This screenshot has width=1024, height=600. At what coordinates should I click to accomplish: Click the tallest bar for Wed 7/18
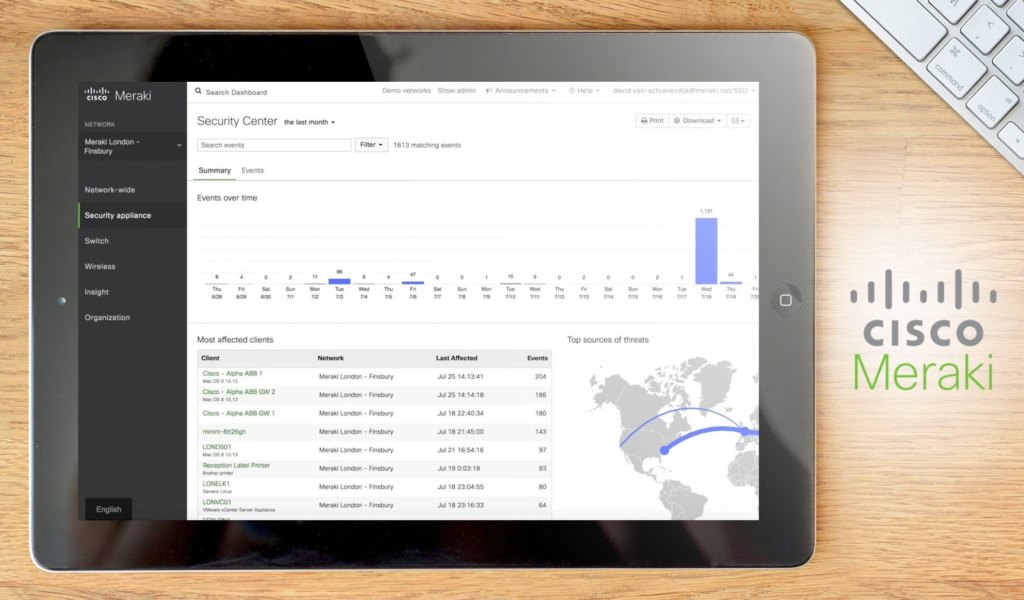706,250
